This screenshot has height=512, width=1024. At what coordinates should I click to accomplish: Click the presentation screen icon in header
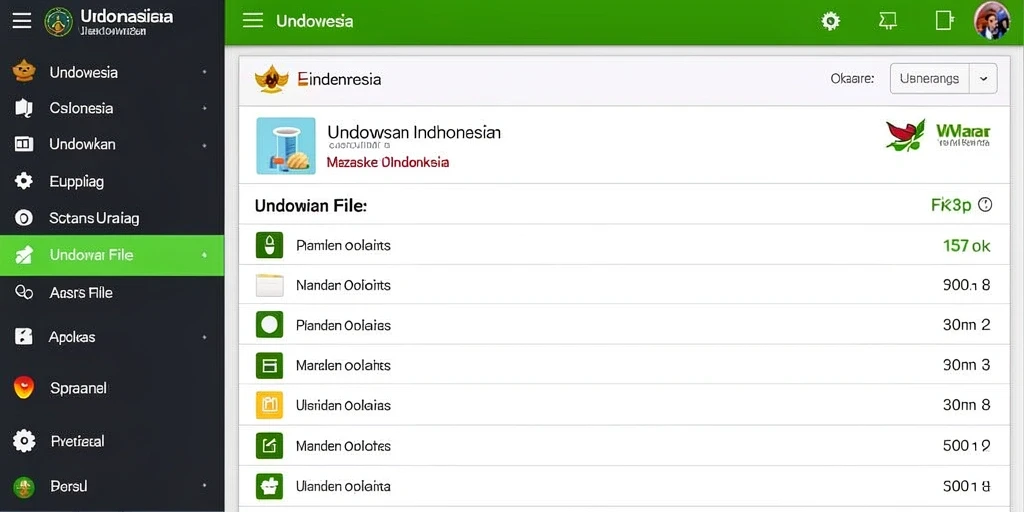tap(887, 21)
